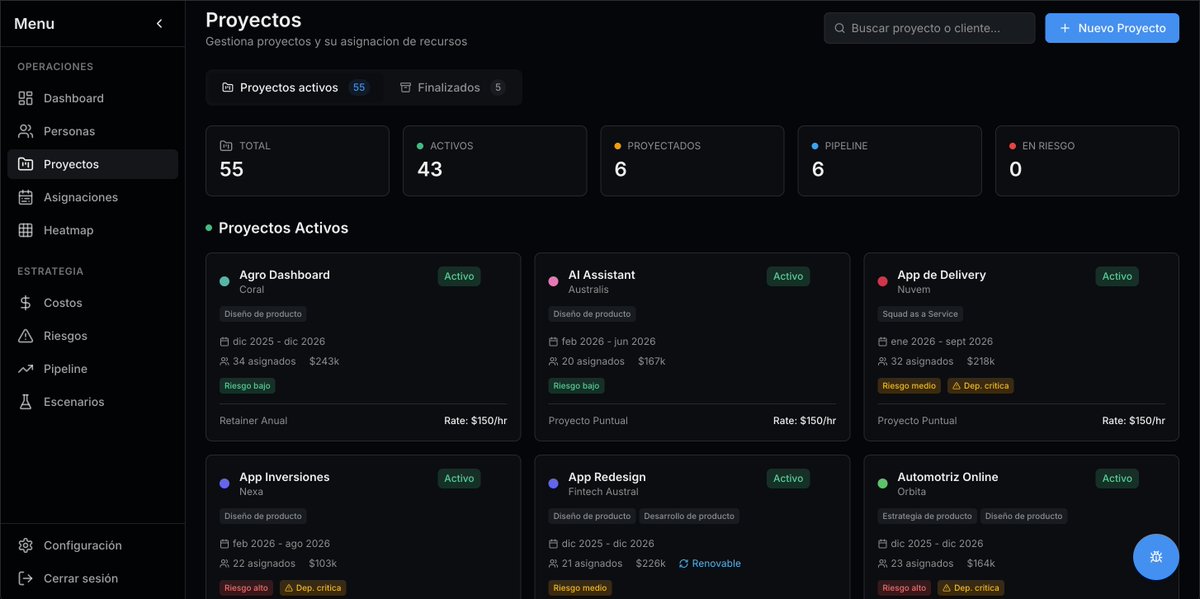Click Retainer Anual text on Agro Dashboard

pos(253,421)
